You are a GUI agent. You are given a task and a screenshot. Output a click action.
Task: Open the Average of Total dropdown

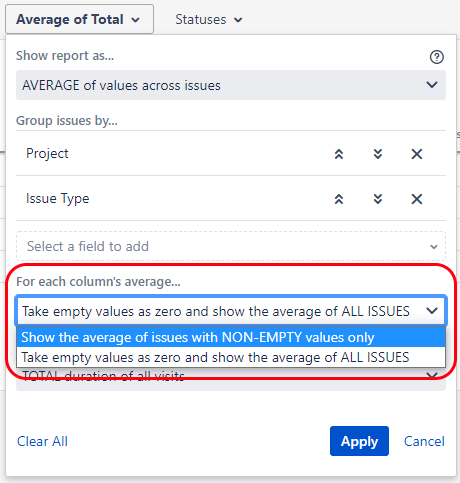click(79, 19)
